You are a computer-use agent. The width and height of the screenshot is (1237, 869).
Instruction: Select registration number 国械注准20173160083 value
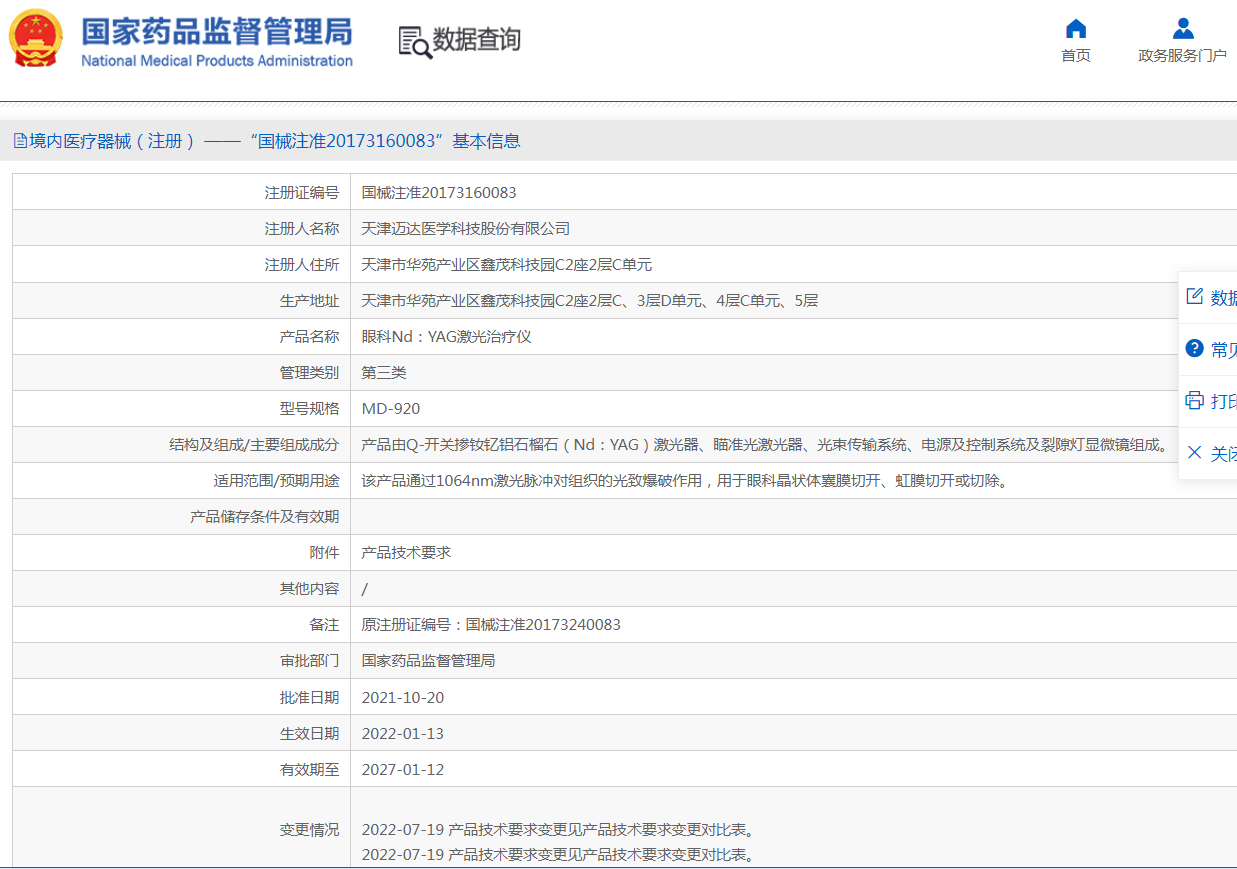[x=439, y=193]
